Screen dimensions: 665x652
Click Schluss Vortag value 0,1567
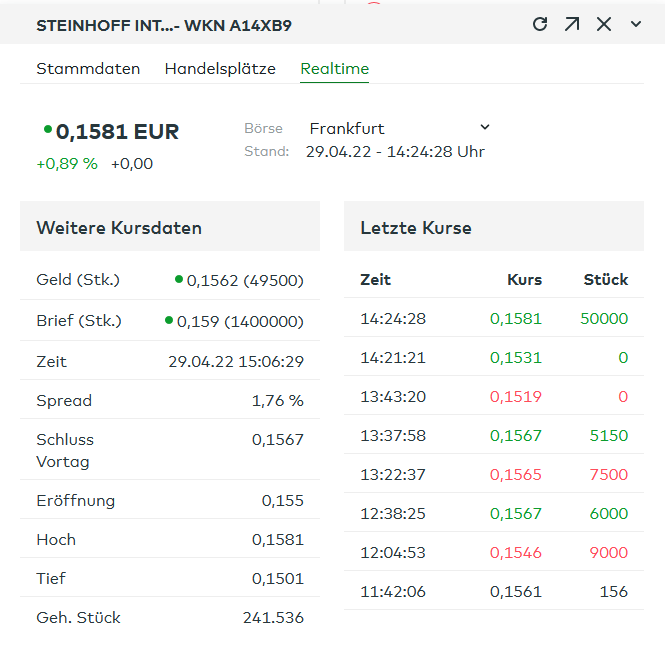click(x=278, y=440)
